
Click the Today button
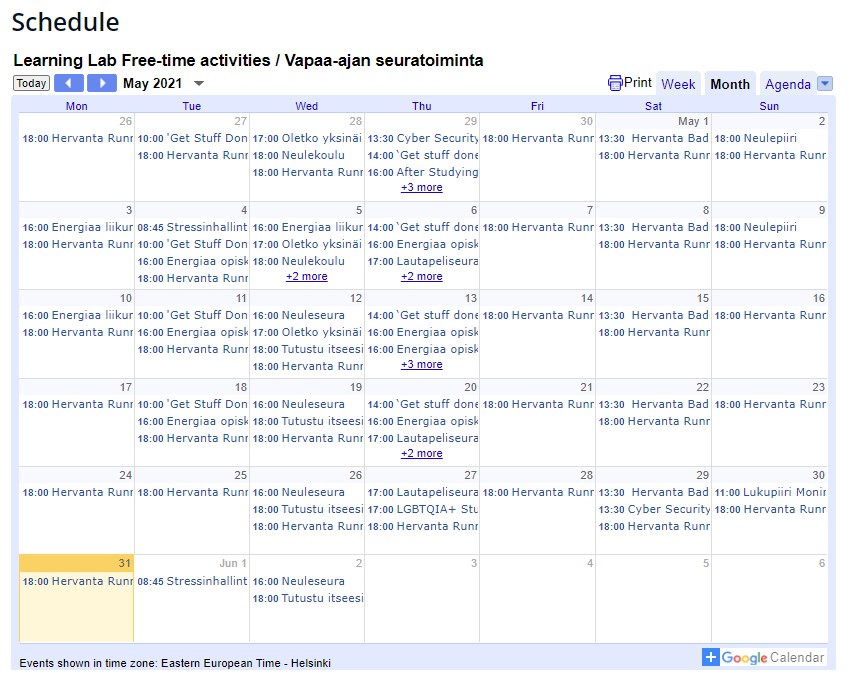point(30,83)
